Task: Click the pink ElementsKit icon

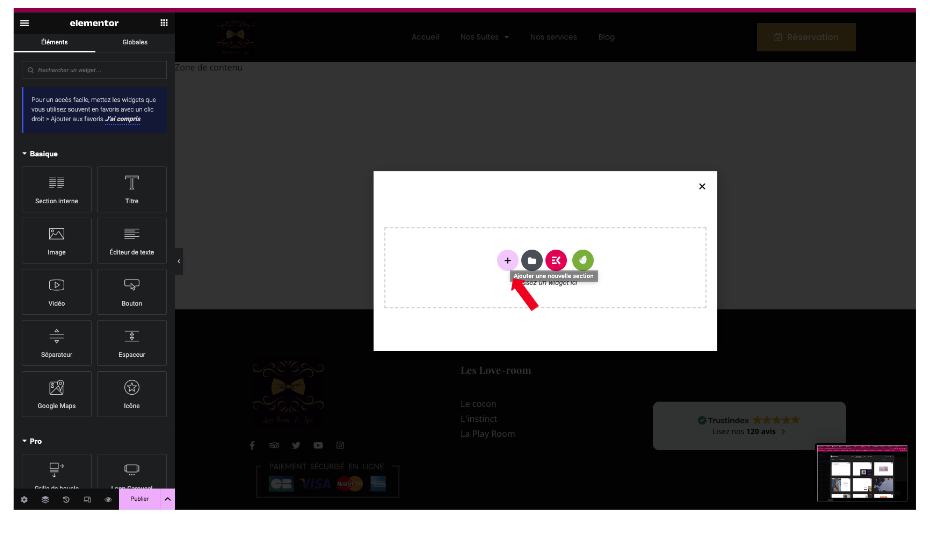Action: [x=557, y=260]
